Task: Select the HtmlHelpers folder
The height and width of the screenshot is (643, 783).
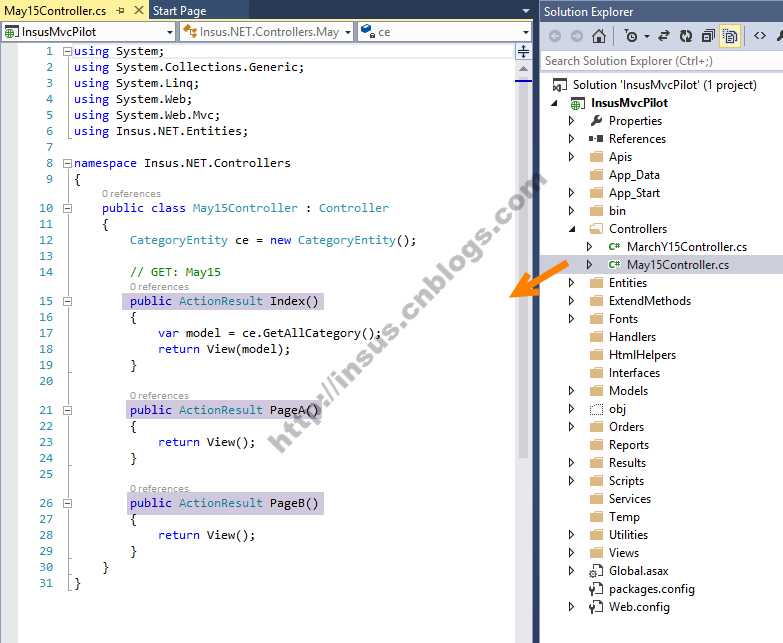Action: click(x=642, y=355)
